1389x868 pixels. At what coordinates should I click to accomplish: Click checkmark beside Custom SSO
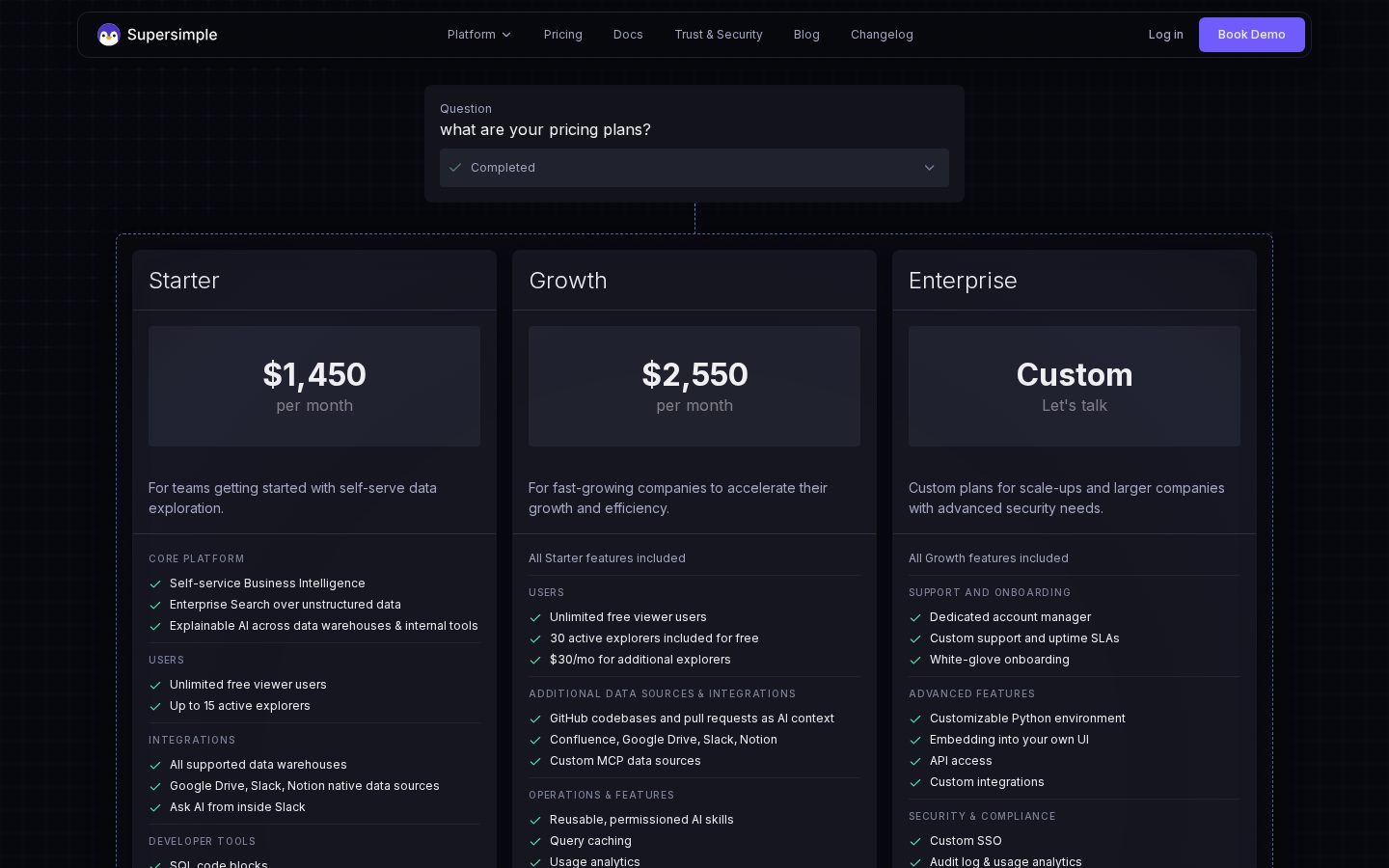[x=915, y=842]
